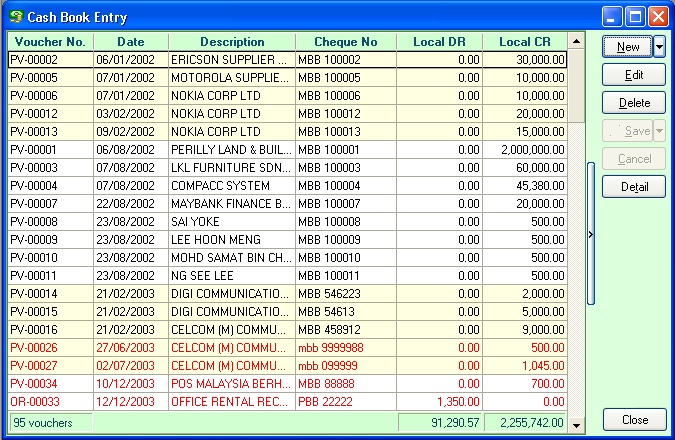Click LEE HOON MENG description cell
Screen dimensions: 675x440
pyautogui.click(x=232, y=240)
